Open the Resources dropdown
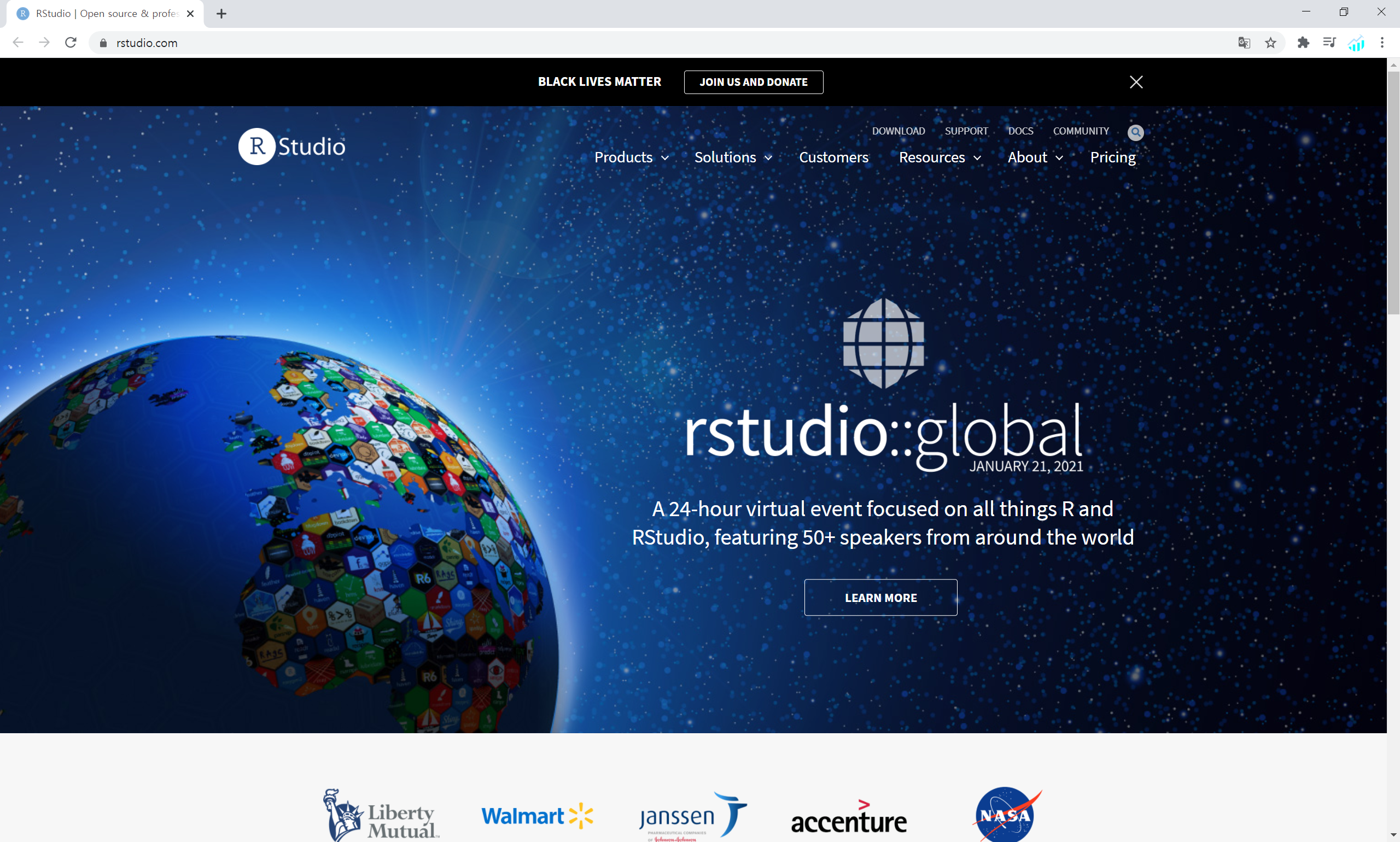Image resolution: width=1400 pixels, height=842 pixels. point(940,157)
